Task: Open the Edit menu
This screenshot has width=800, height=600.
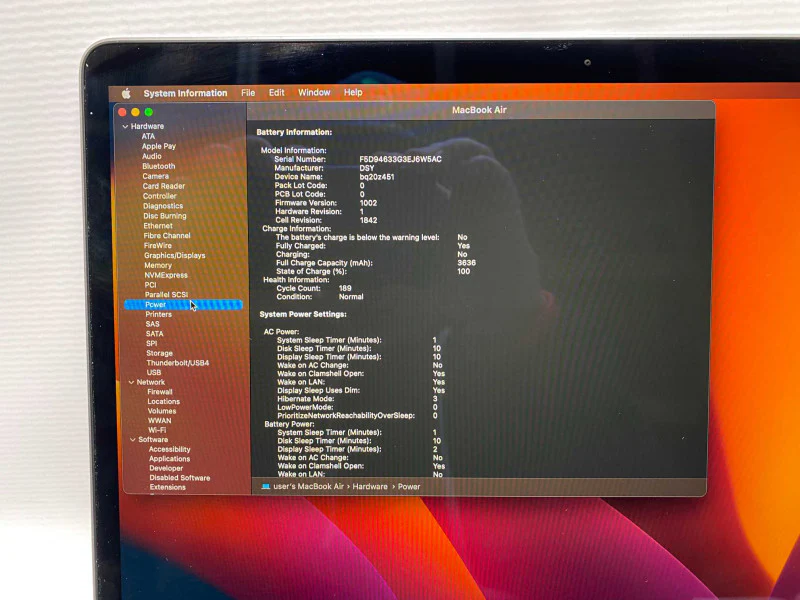Action: 277,93
